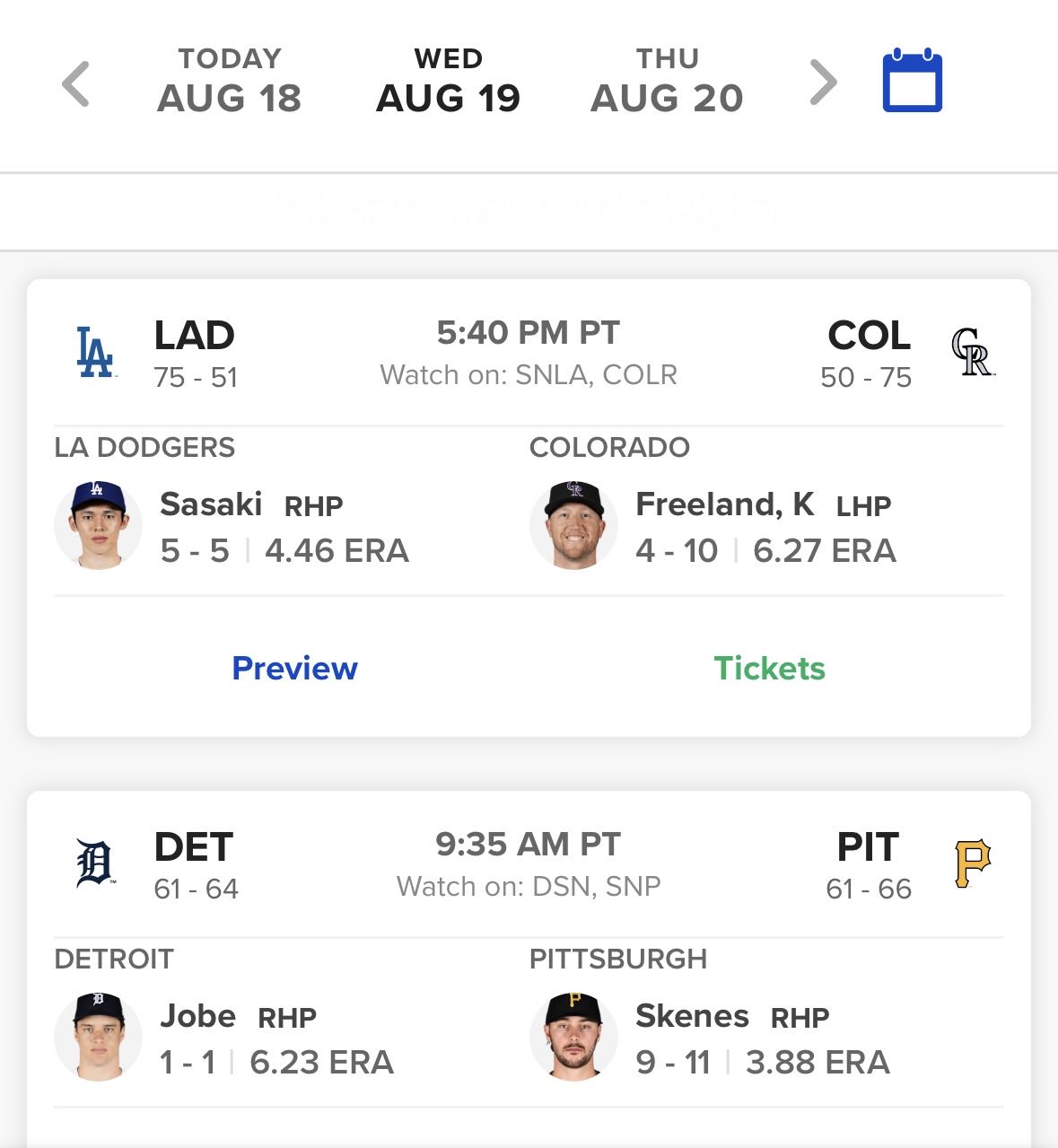The height and width of the screenshot is (1148, 1058).
Task: Open Skenes pitcher name
Action: [x=692, y=1016]
